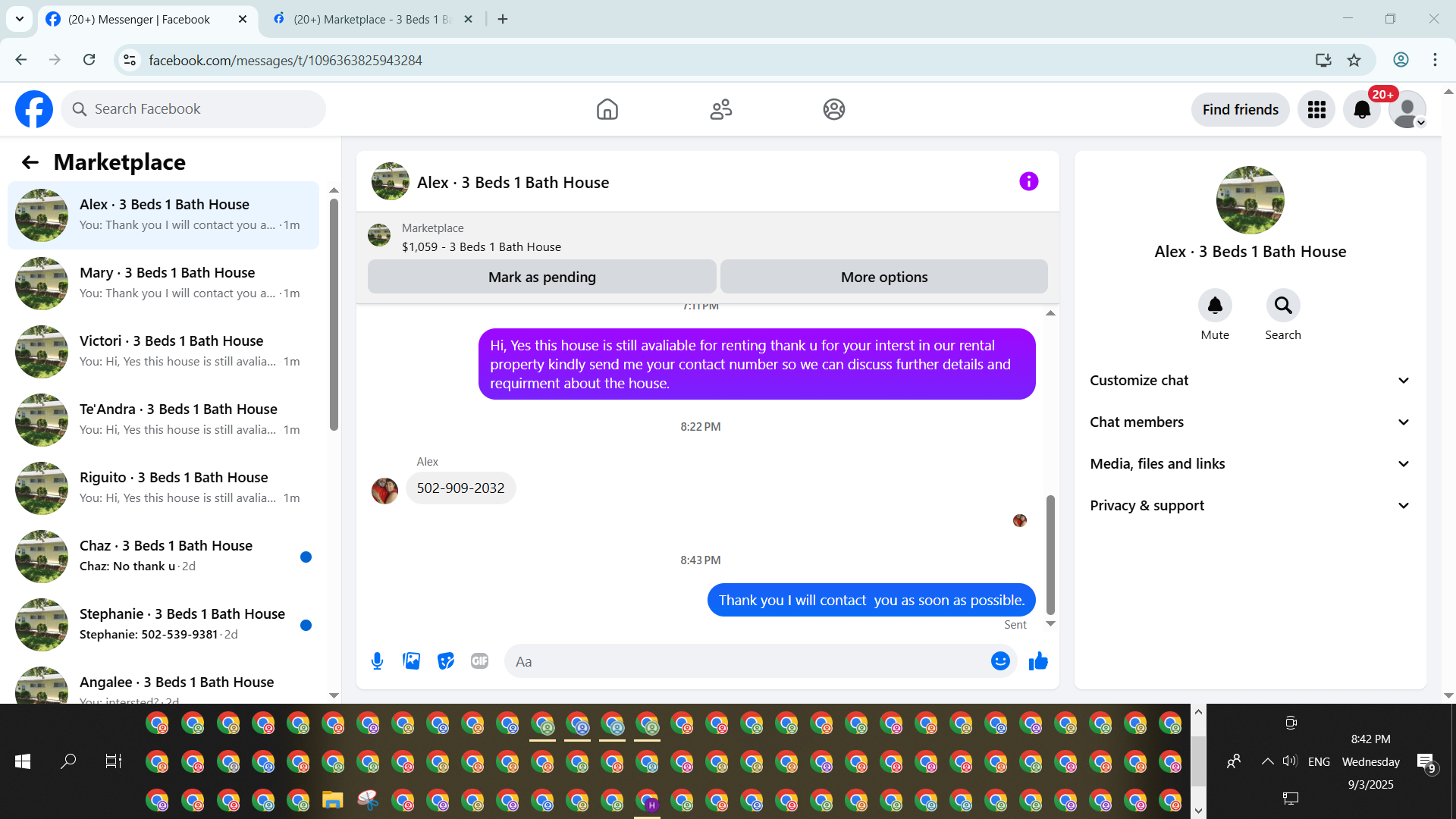Image resolution: width=1456 pixels, height=819 pixels.
Task: Open Mary's 3 Beds 1 Bath House chat
Action: pos(163,284)
